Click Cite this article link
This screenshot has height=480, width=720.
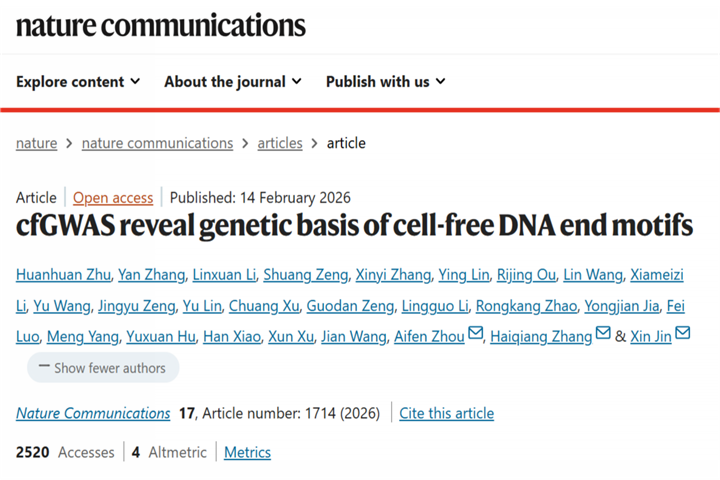pos(446,413)
